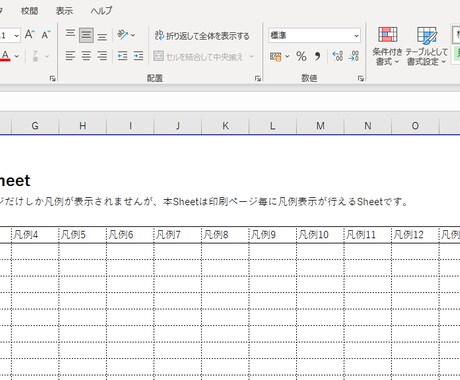Click the 凡例10 cell
The width and height of the screenshot is (460, 380).
320,235
